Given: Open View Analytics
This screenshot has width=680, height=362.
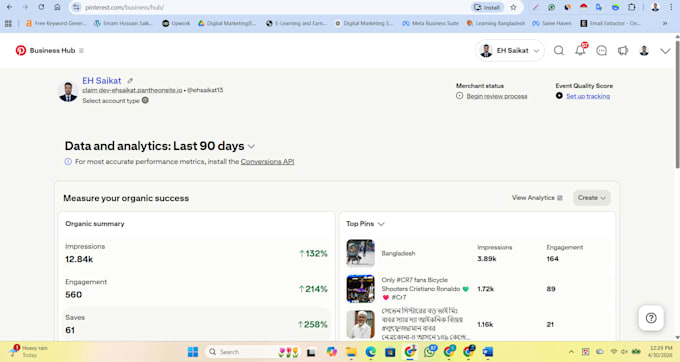Looking at the screenshot, I should pyautogui.click(x=537, y=198).
